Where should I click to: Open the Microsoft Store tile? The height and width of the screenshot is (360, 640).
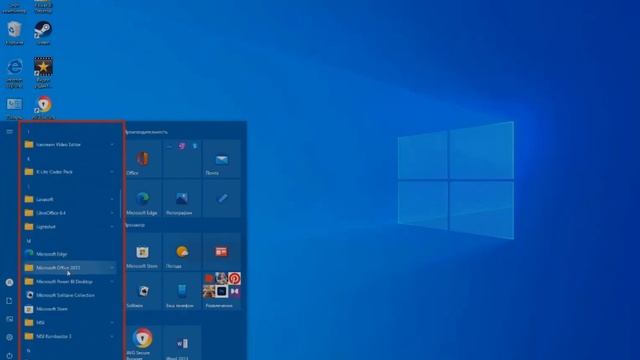click(144, 251)
